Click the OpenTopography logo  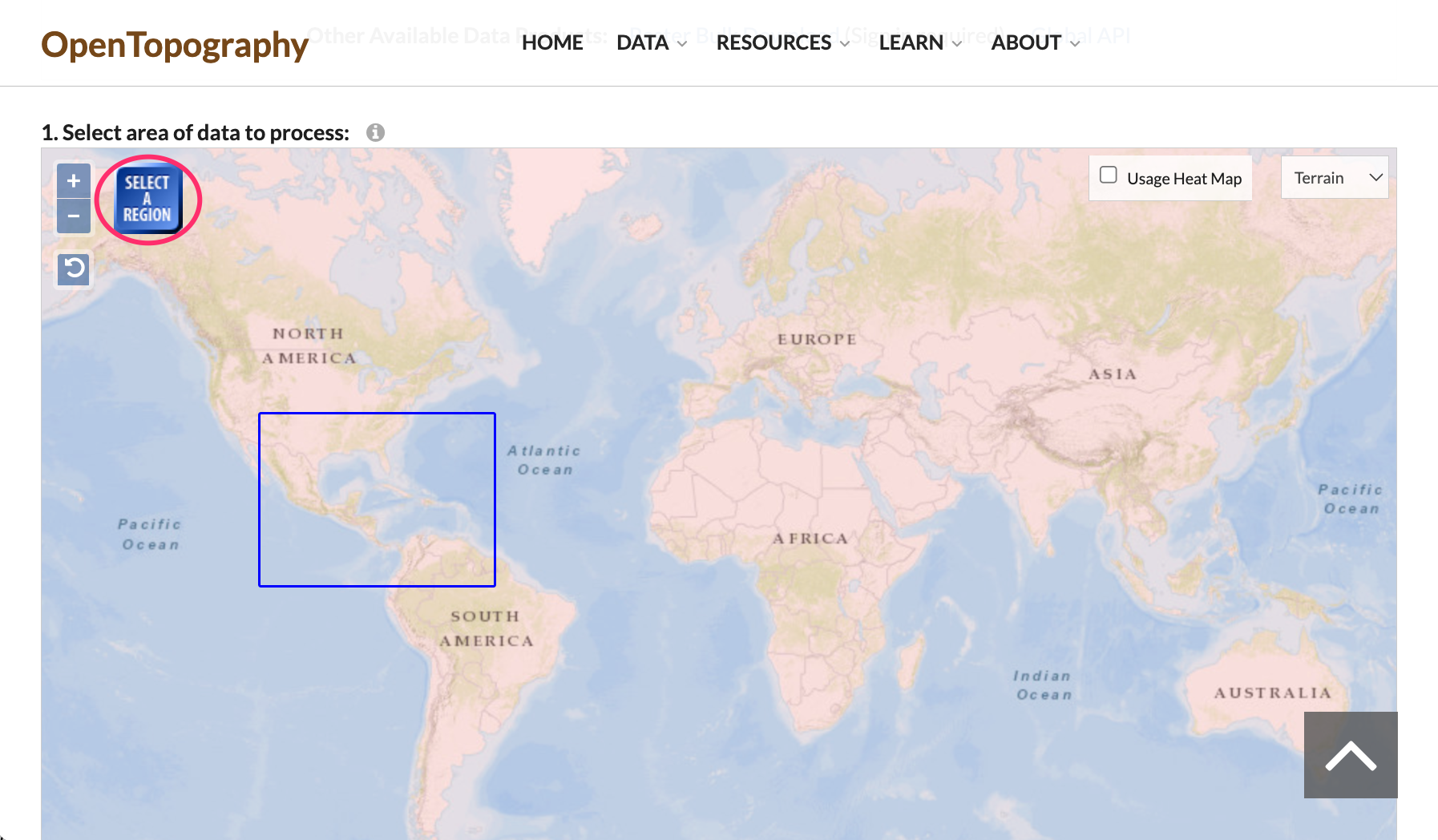point(175,45)
